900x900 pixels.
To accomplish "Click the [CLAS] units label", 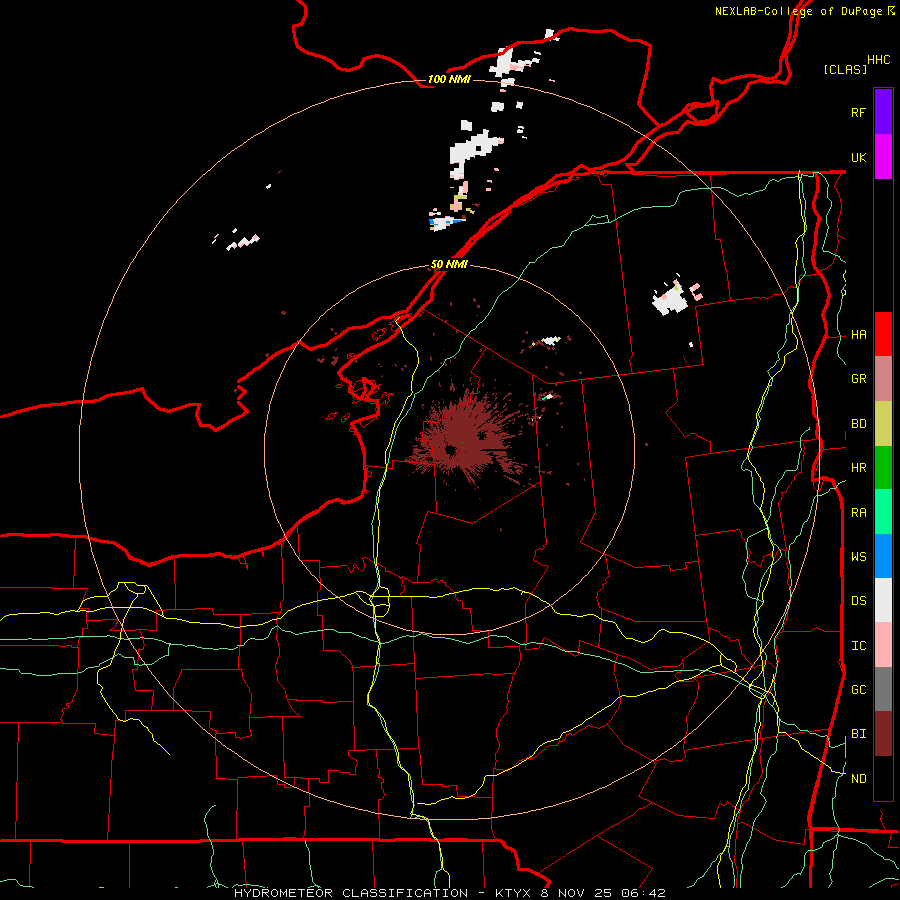I will [x=845, y=69].
